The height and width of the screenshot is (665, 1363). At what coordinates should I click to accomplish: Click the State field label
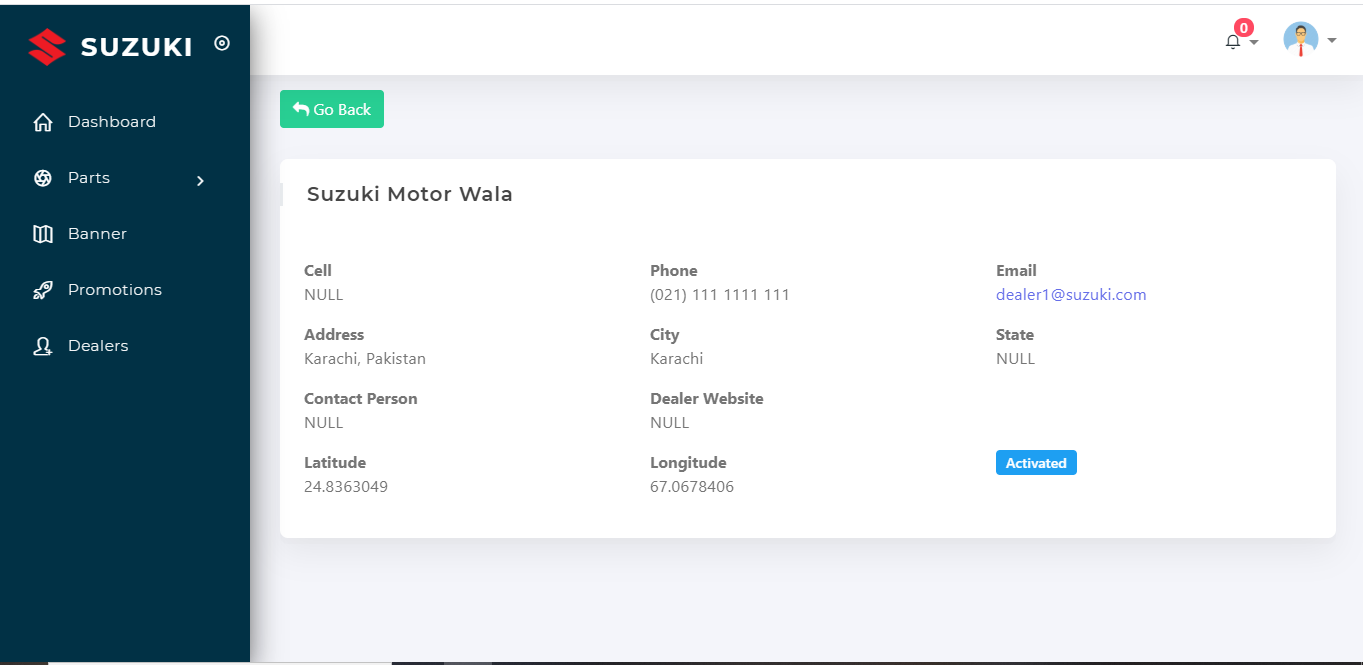(1015, 335)
